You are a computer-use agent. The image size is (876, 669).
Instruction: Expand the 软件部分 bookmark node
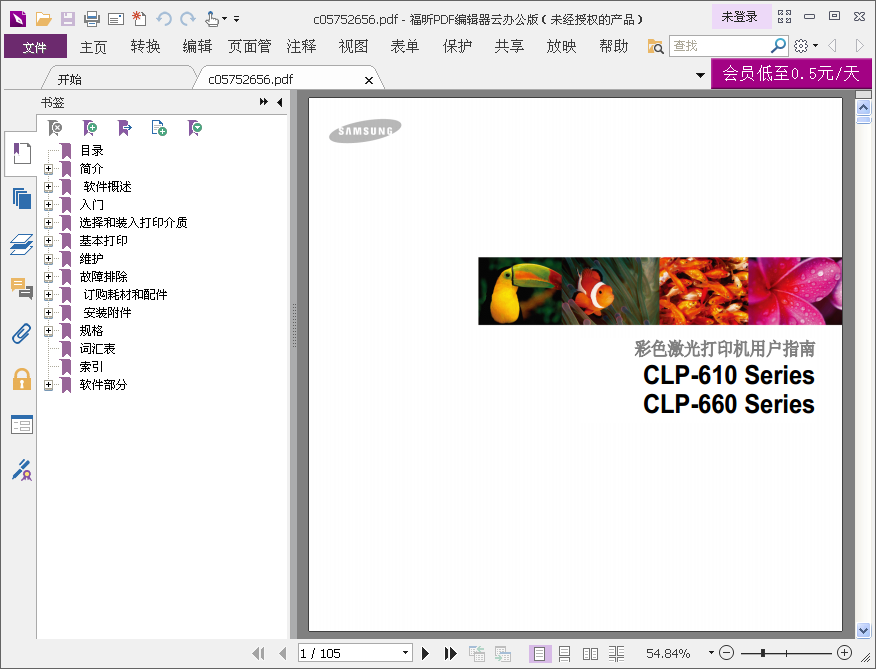pos(48,385)
